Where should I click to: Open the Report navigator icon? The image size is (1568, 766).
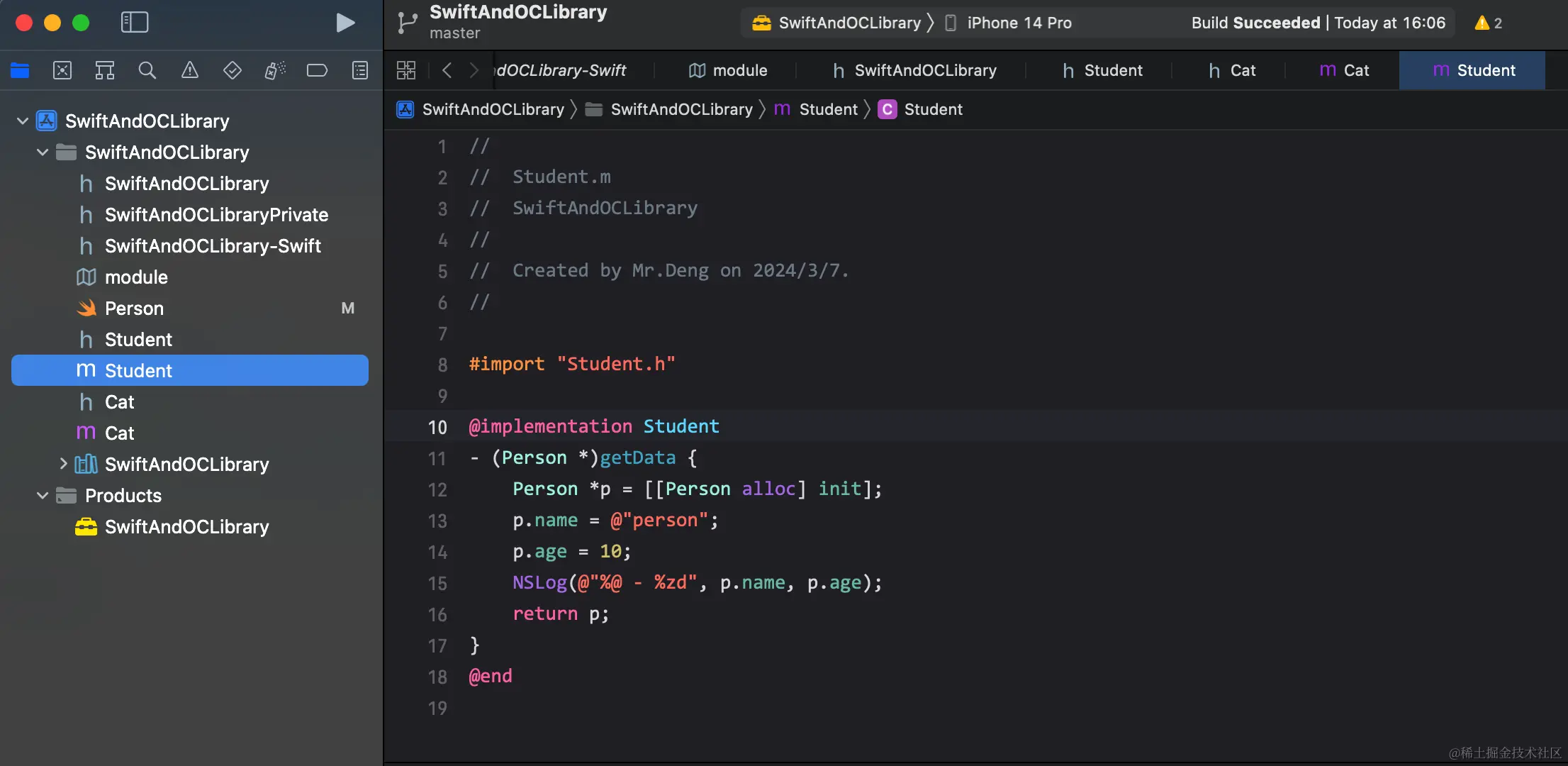tap(359, 70)
